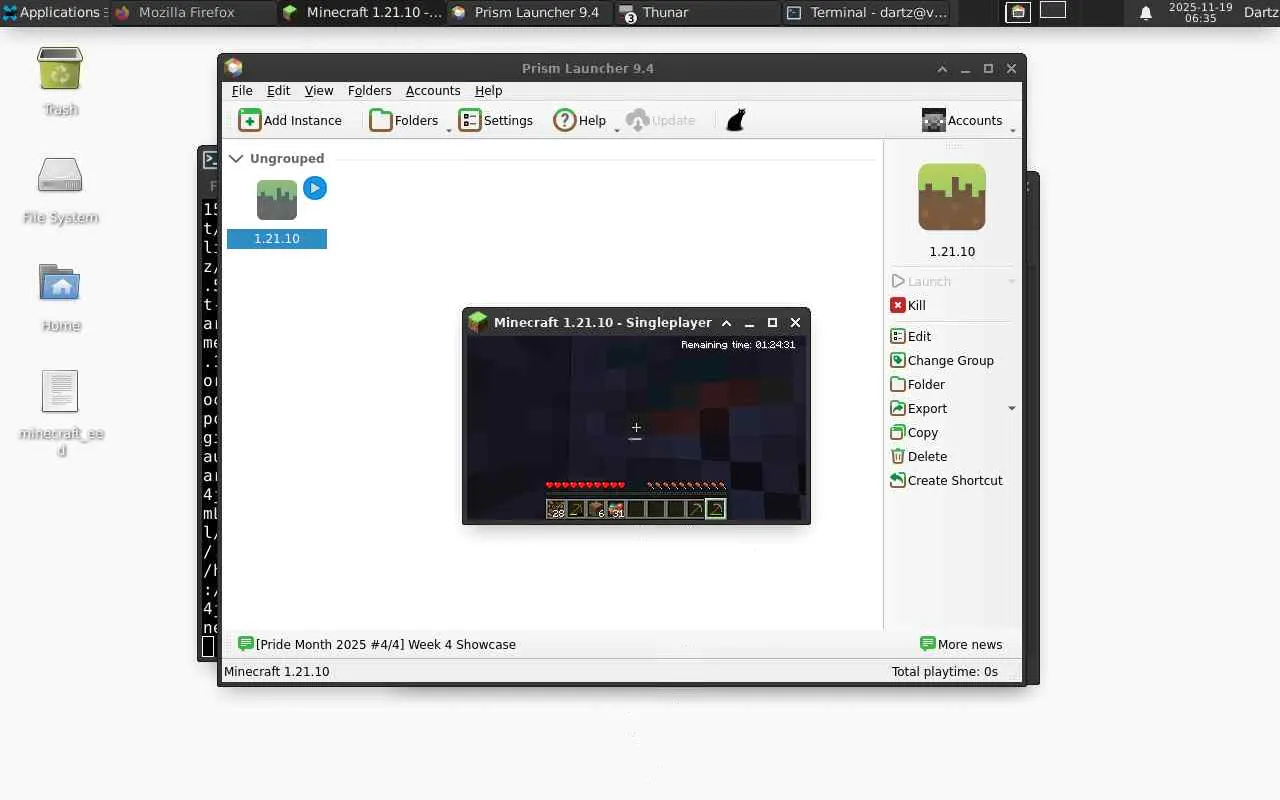Click the Change Group button label
This screenshot has height=800, width=1280.
point(951,360)
